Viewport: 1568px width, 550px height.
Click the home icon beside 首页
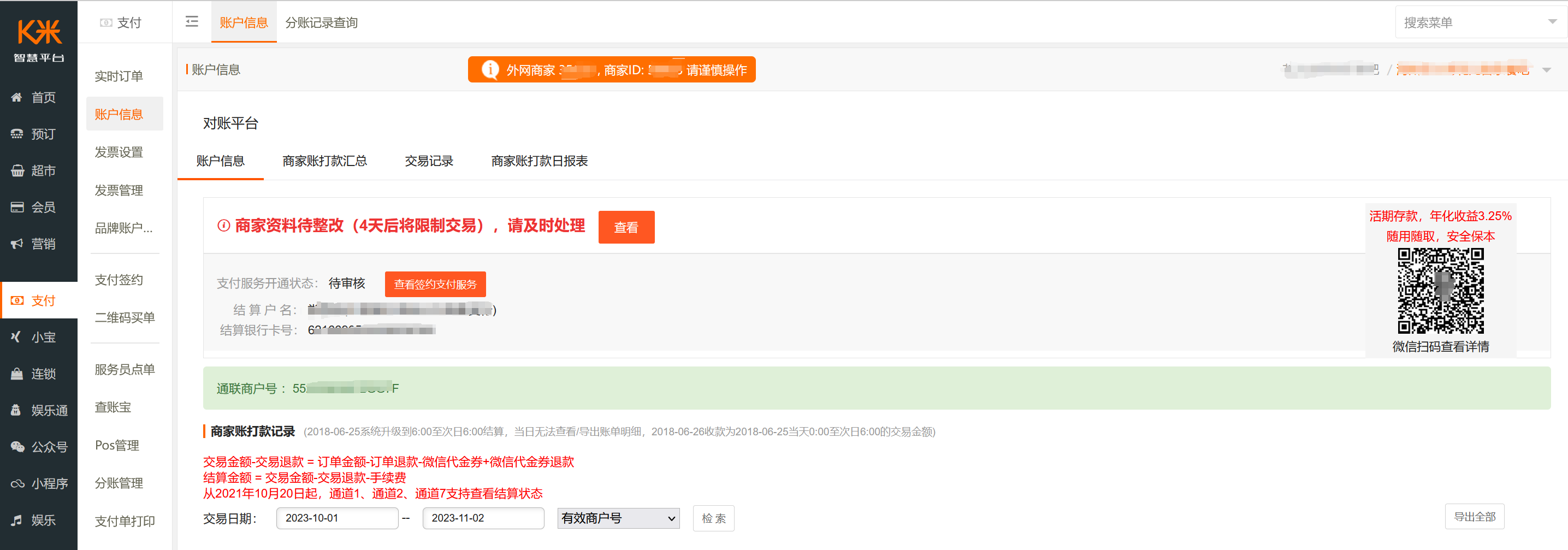click(16, 97)
